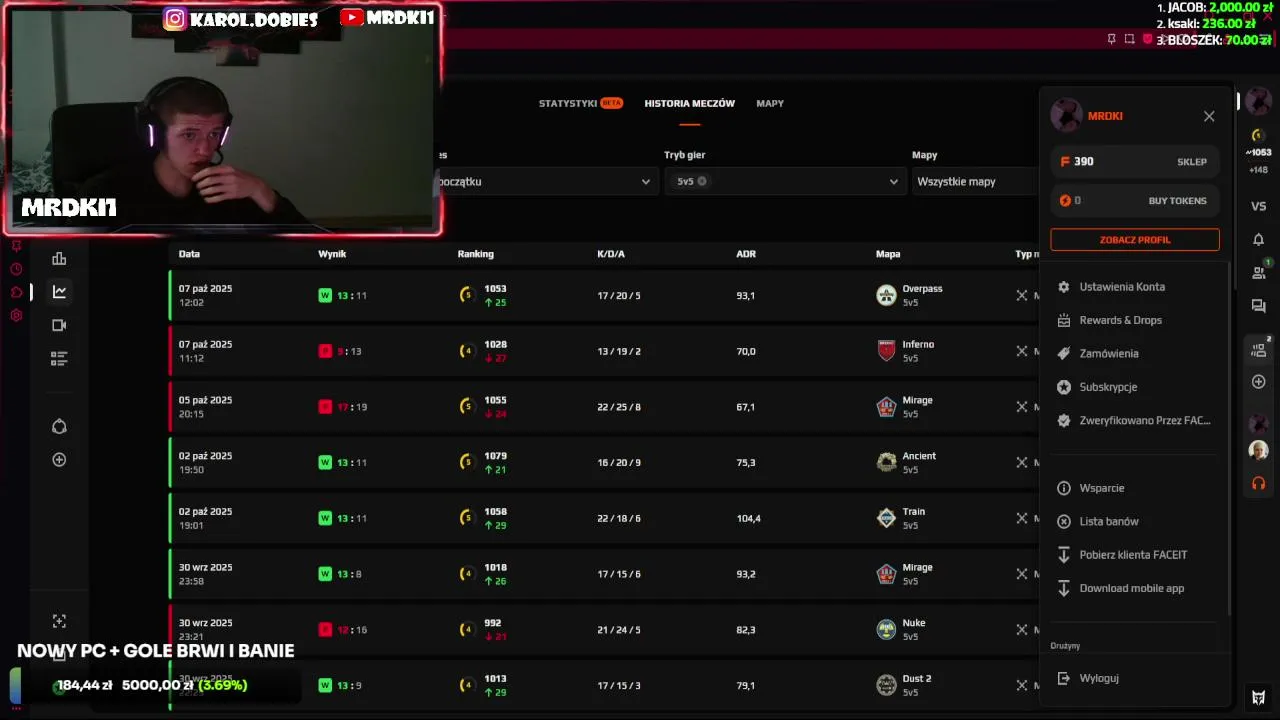Click the red gear icon at far left
The image size is (1280, 720).
[x=16, y=315]
